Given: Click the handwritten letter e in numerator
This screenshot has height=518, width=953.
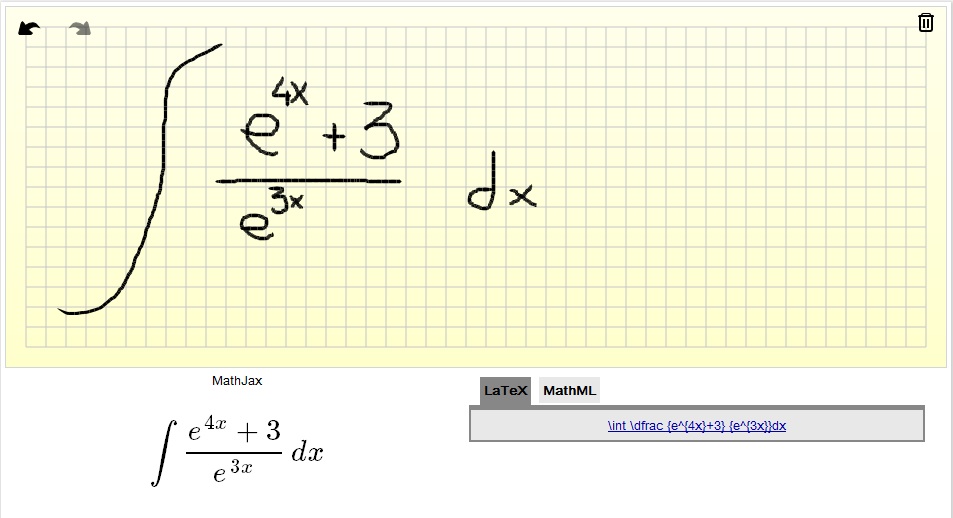Looking at the screenshot, I should pyautogui.click(x=258, y=135).
